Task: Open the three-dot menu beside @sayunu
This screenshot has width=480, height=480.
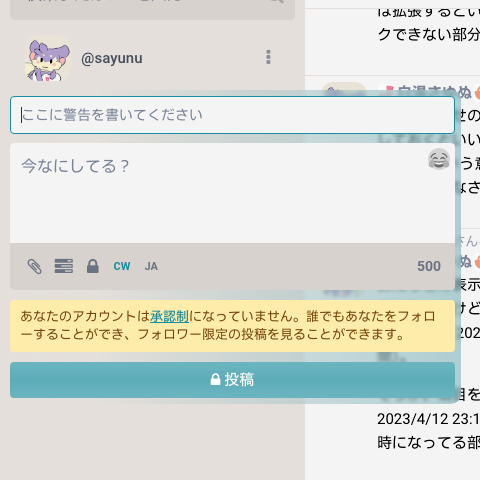Action: [268, 57]
